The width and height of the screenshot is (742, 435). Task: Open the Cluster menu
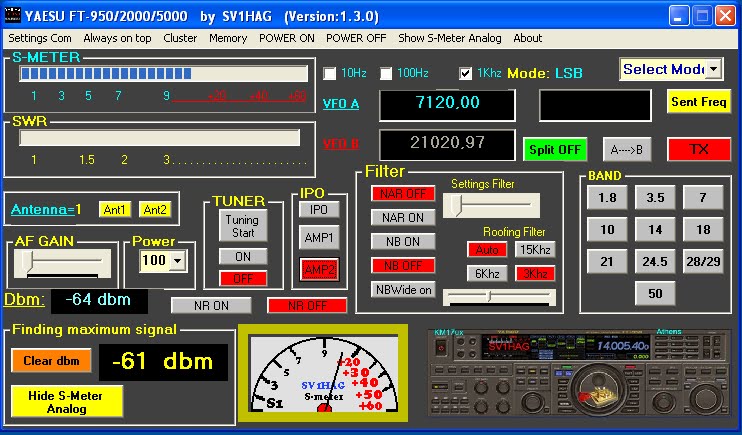180,38
